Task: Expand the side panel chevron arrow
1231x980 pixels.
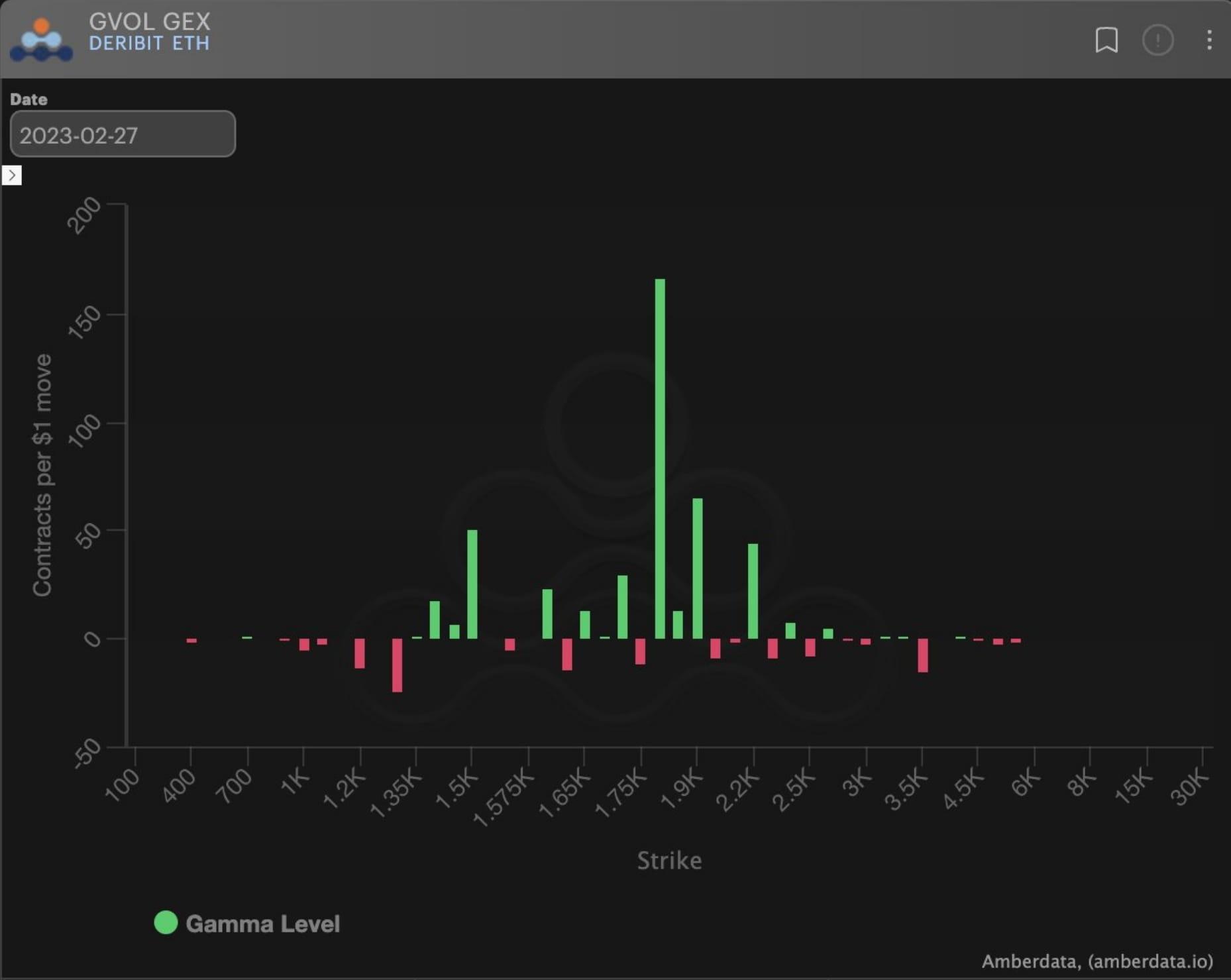Action: point(12,175)
